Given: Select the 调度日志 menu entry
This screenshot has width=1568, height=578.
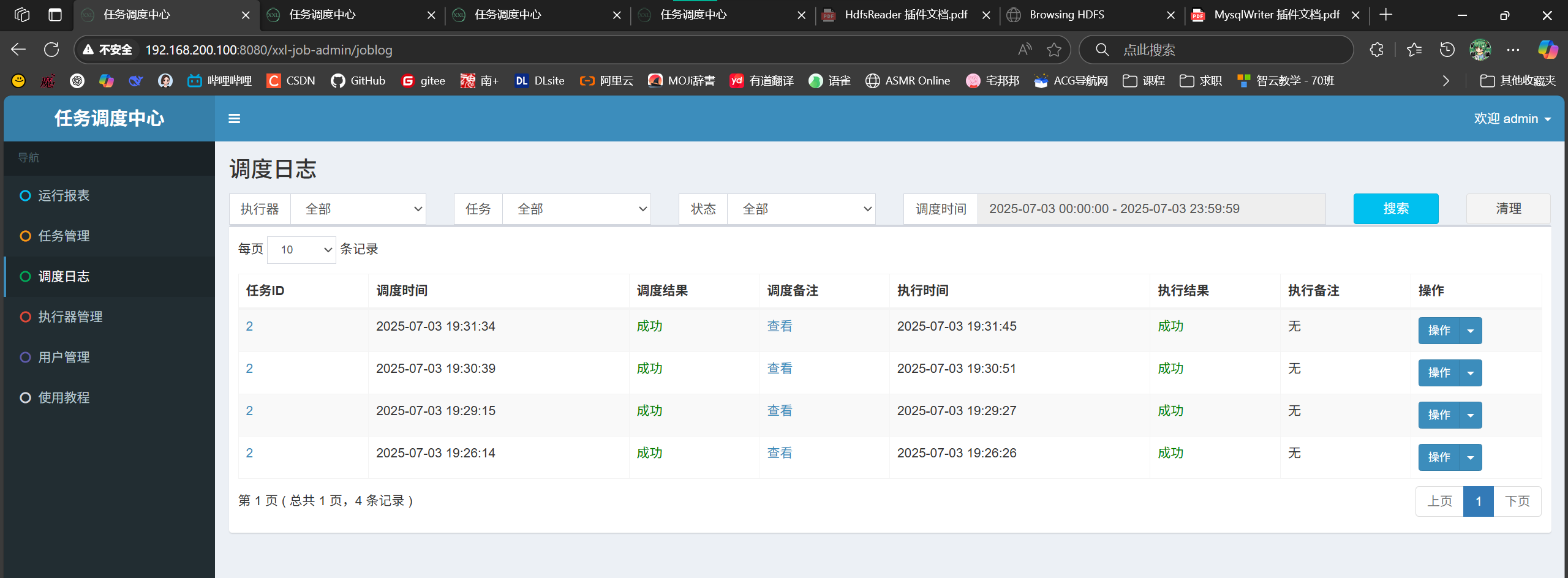Looking at the screenshot, I should 64,276.
